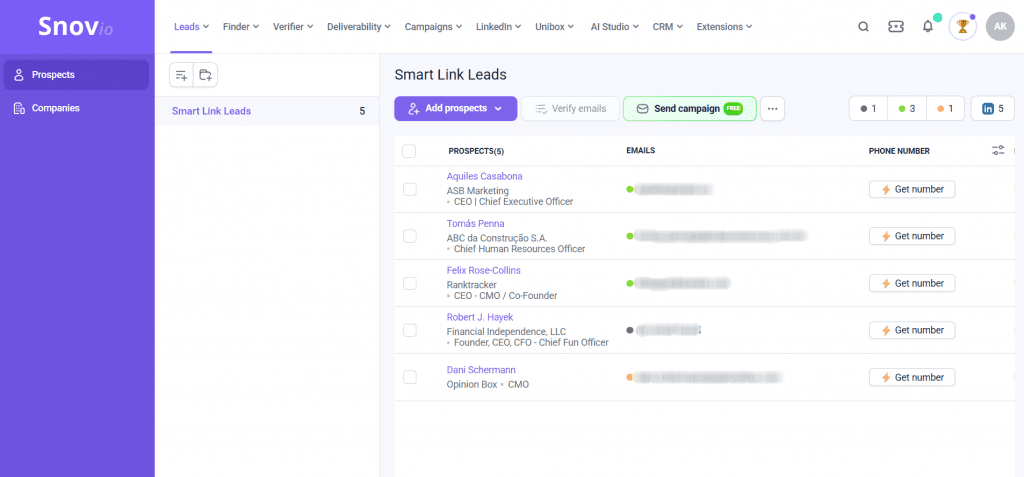The image size is (1024, 477).
Task: Click the Snov.io logo
Action: point(75,27)
